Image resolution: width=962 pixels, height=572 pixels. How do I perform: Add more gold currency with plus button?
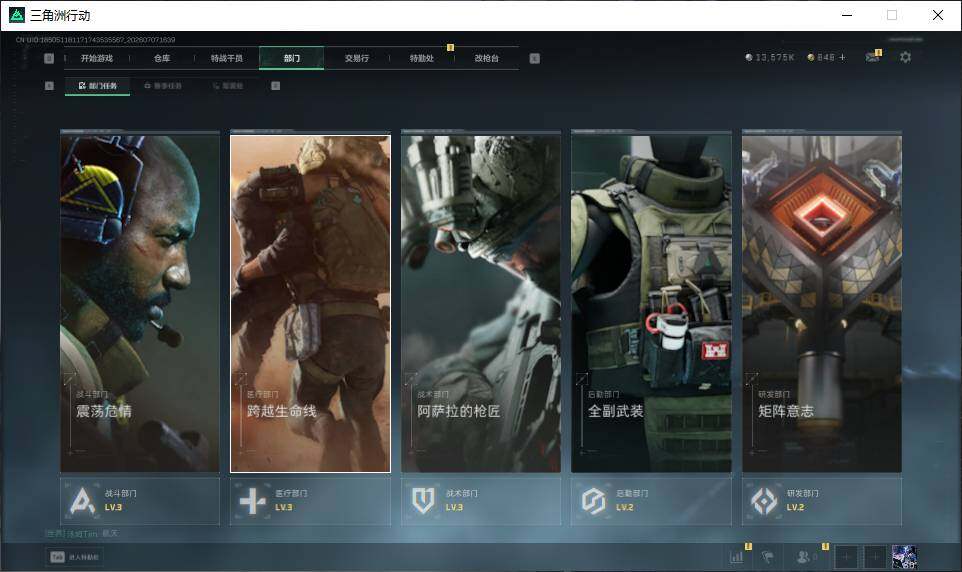pyautogui.click(x=842, y=57)
